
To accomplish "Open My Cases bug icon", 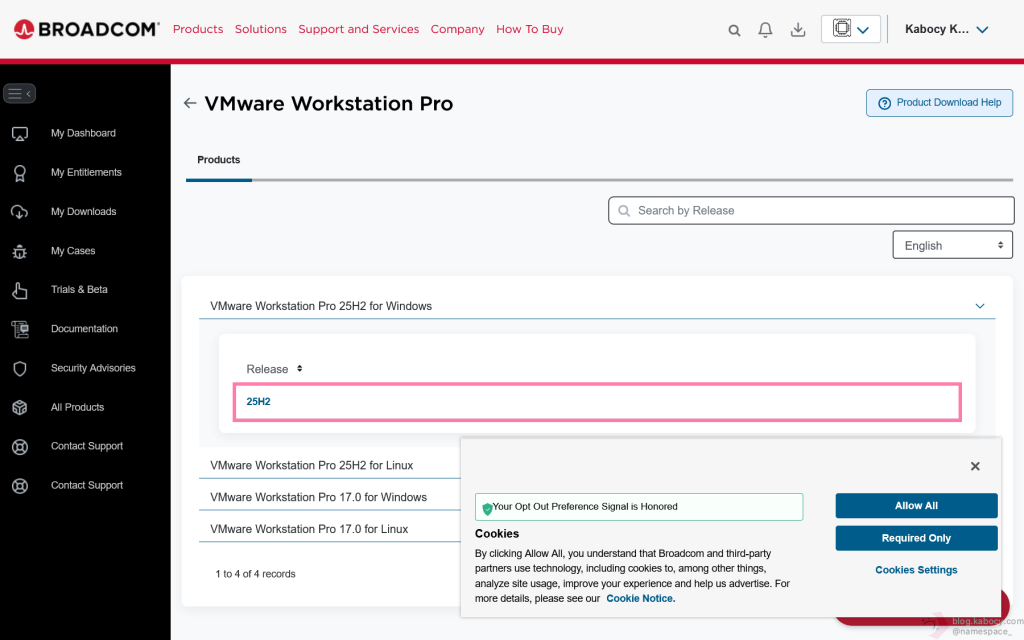I will tap(20, 251).
